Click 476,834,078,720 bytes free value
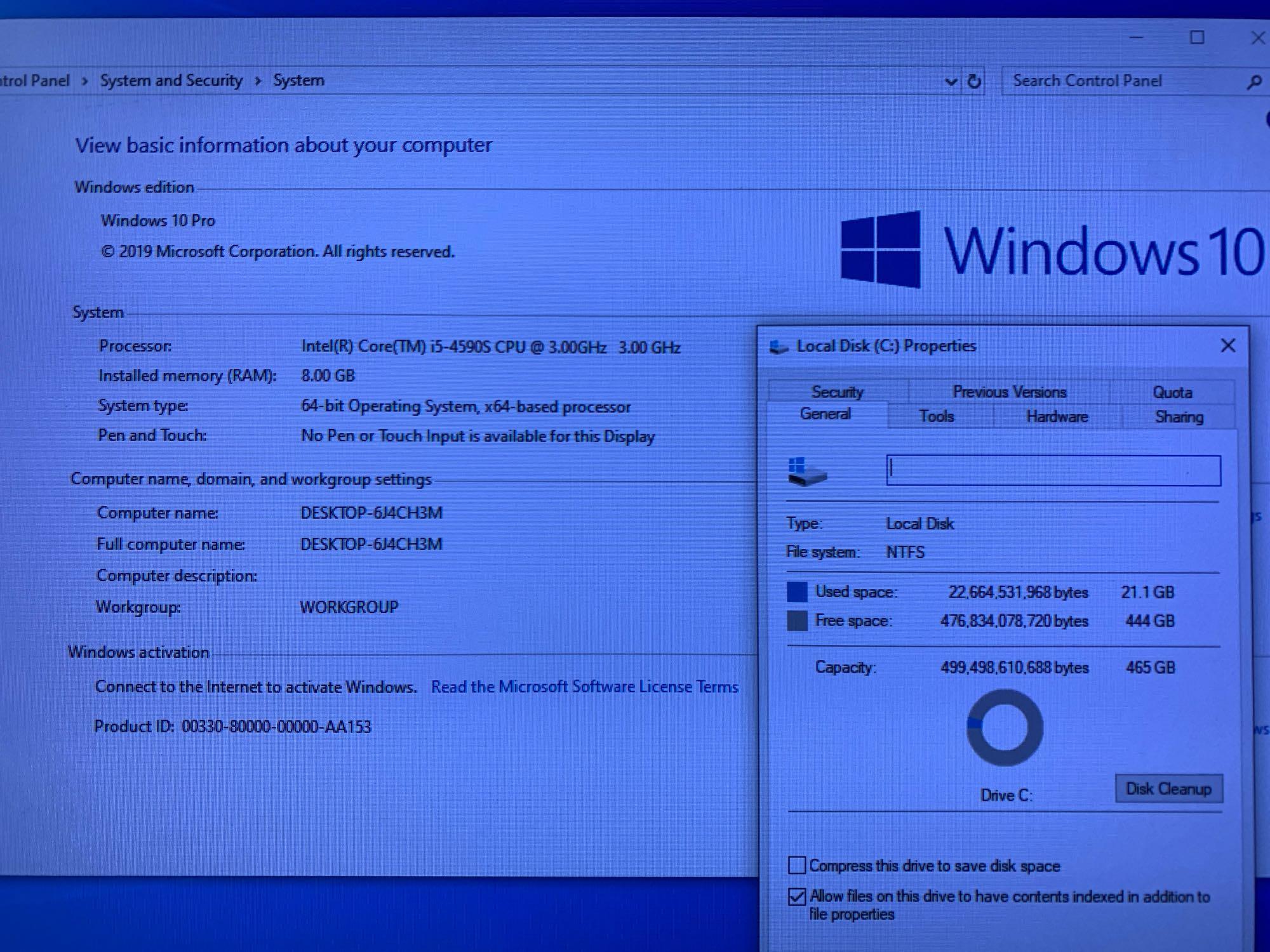 (1014, 621)
